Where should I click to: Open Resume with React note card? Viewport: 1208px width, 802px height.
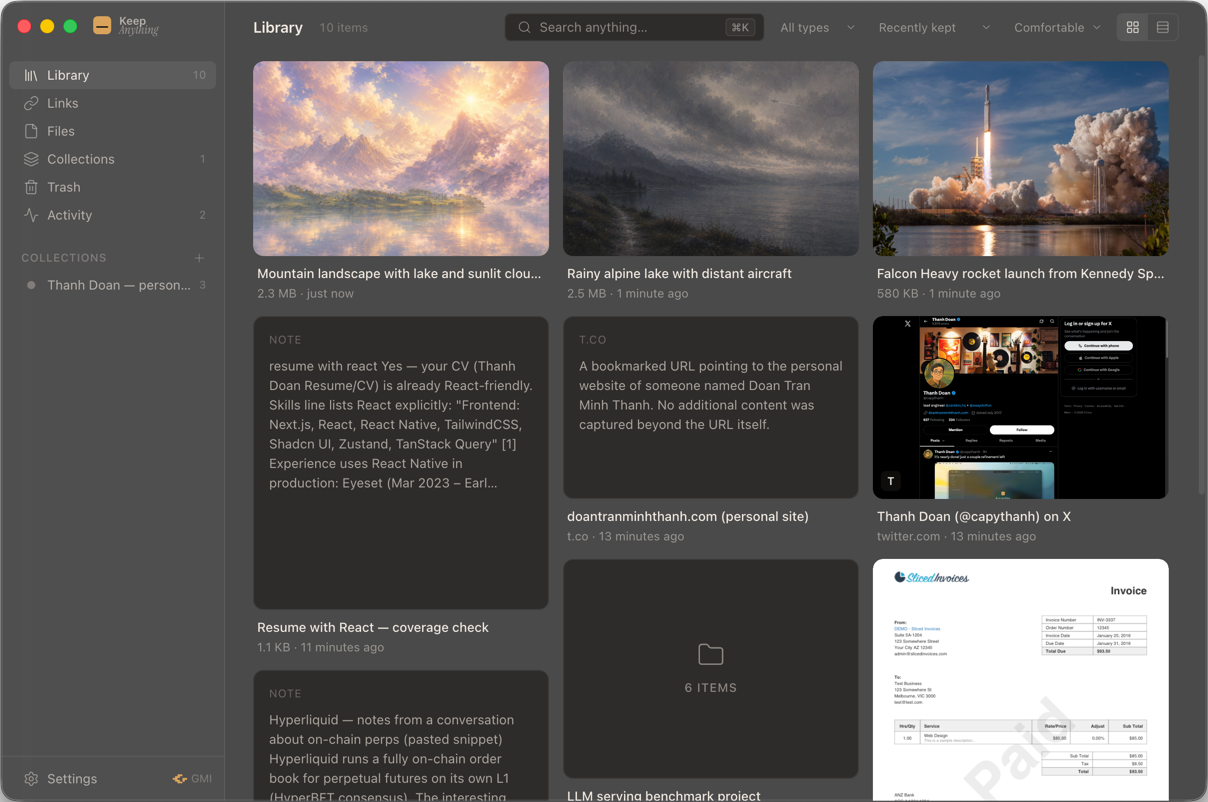coord(401,463)
